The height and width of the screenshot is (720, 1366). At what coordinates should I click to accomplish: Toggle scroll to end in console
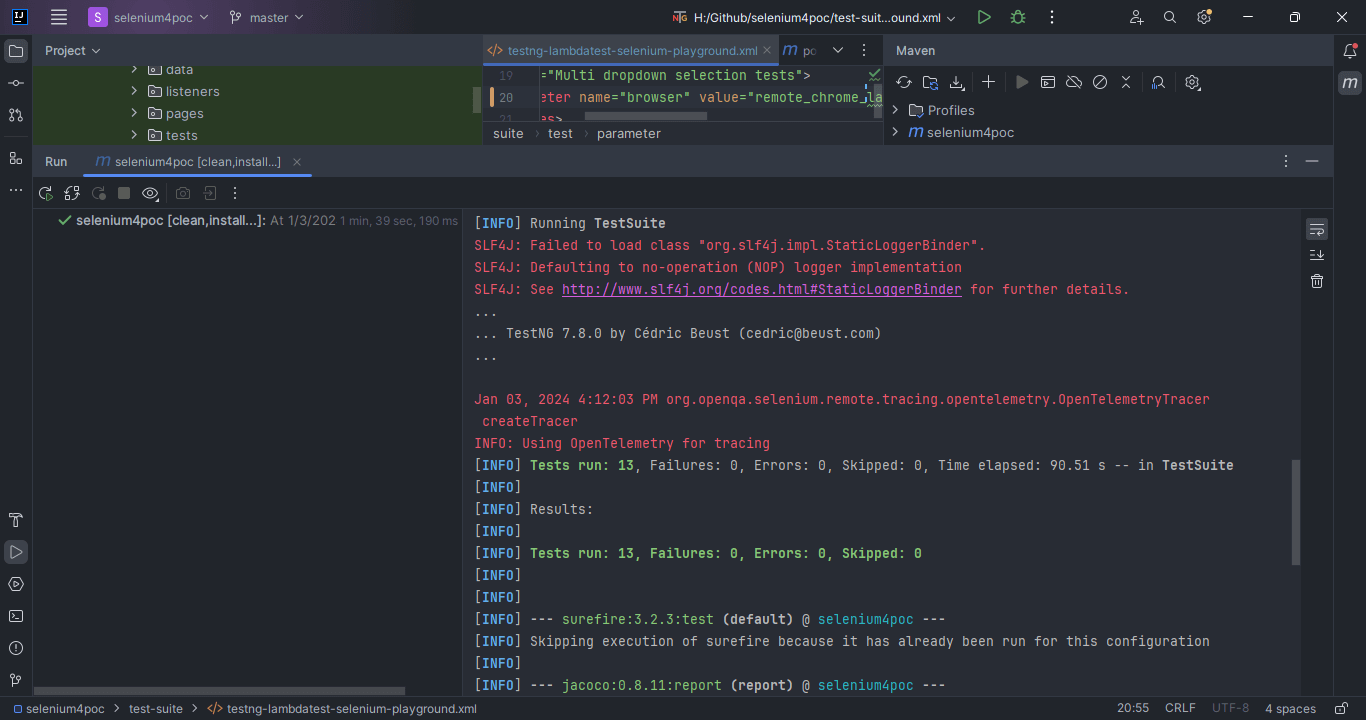tap(1316, 254)
